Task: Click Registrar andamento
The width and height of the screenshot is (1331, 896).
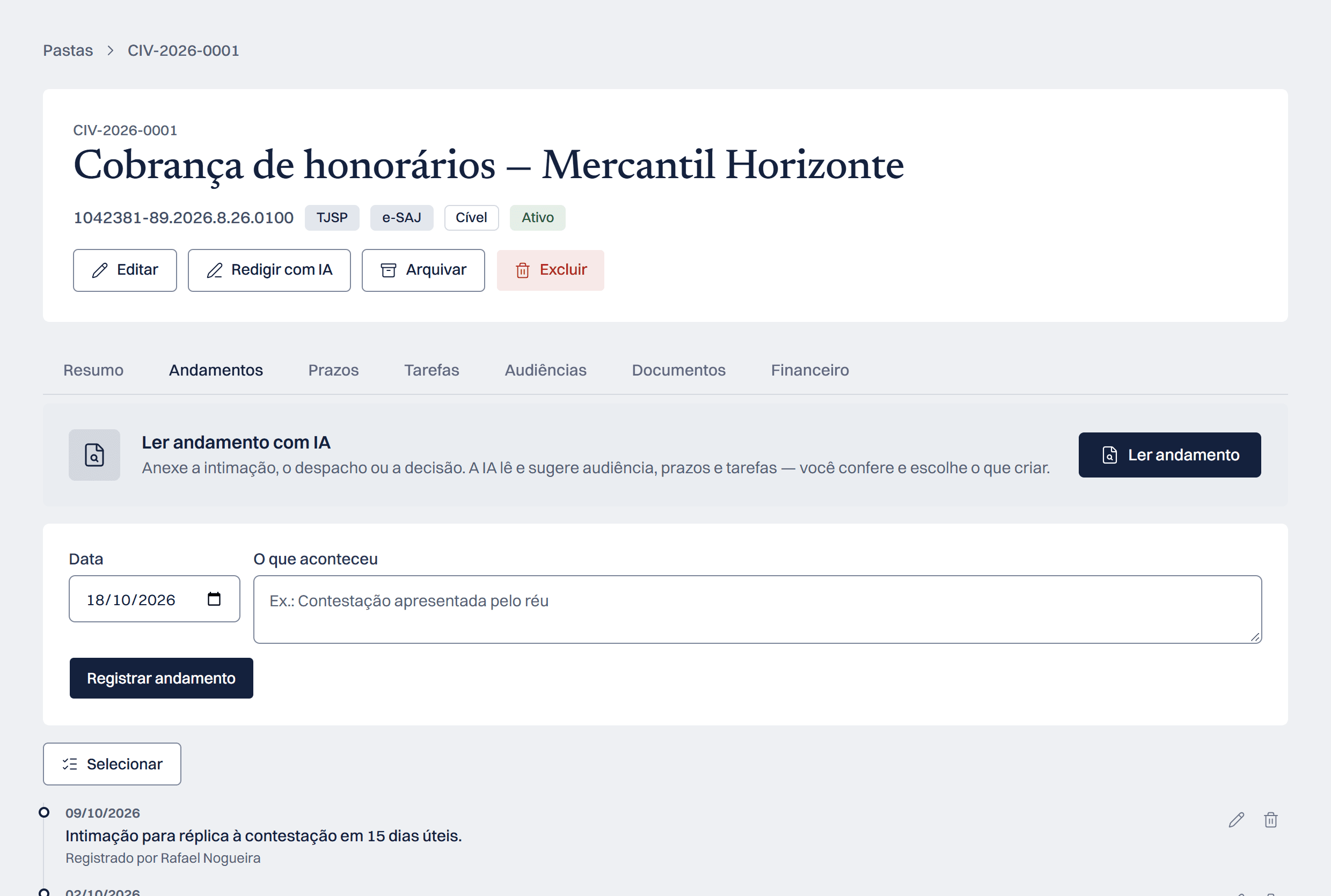Action: (x=161, y=678)
